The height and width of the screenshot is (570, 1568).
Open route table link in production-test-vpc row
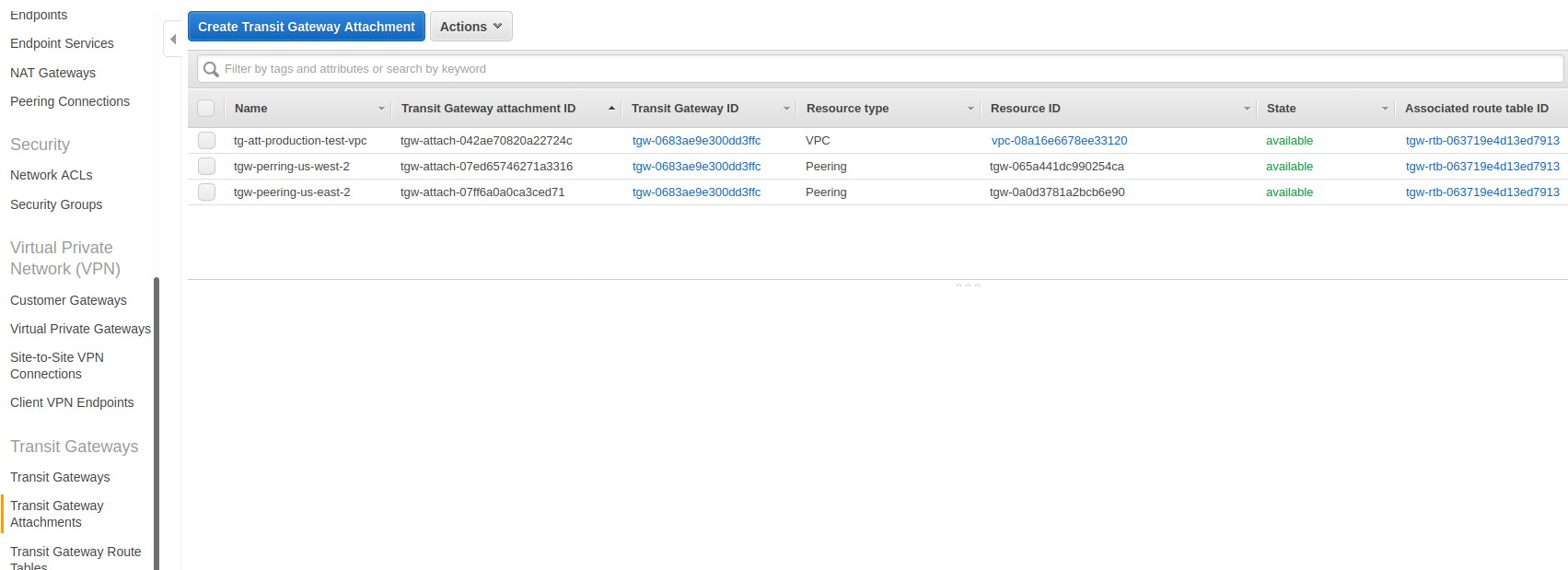(x=1482, y=141)
